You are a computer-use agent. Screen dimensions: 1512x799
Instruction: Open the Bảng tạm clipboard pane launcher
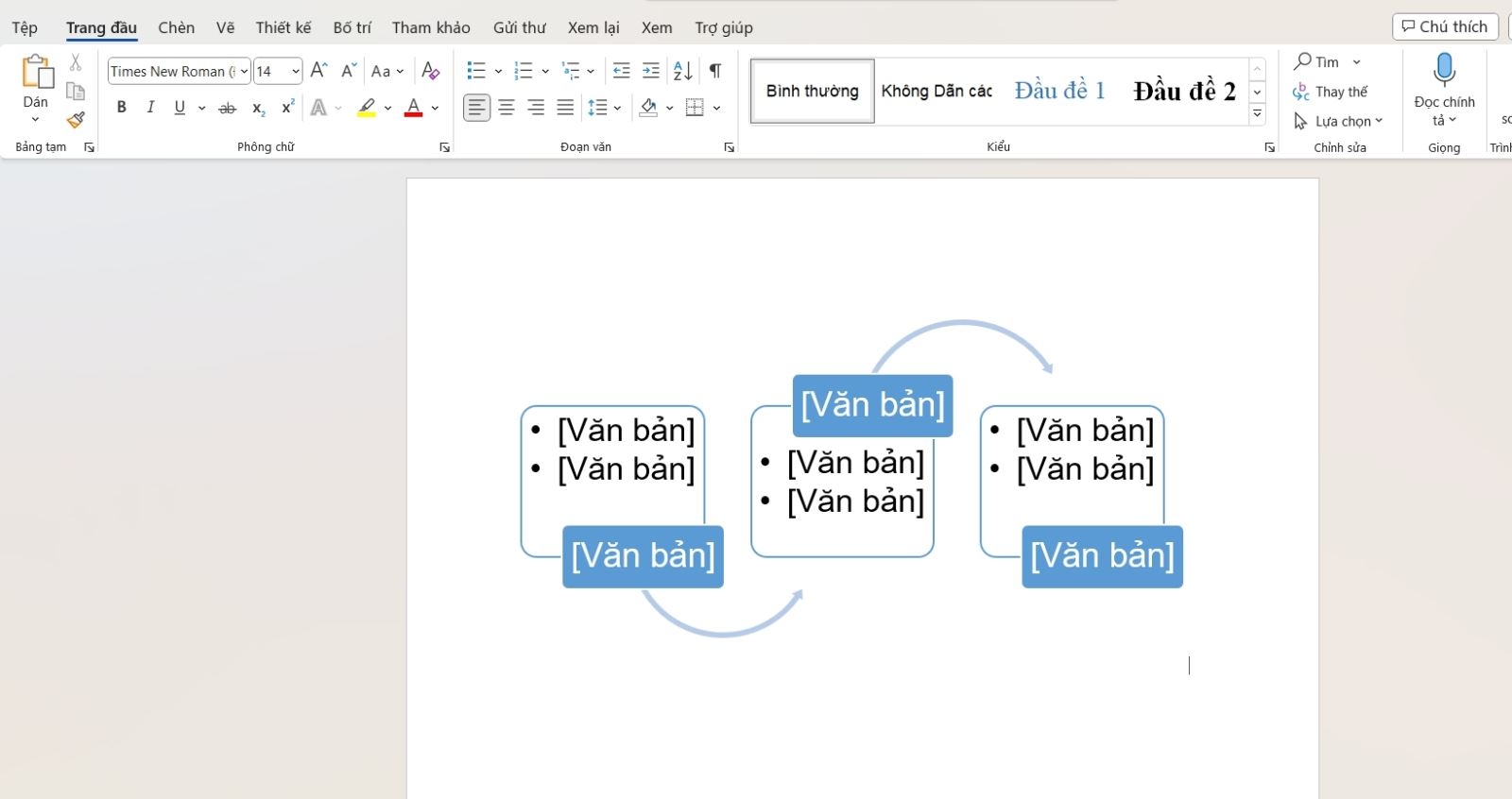(89, 147)
